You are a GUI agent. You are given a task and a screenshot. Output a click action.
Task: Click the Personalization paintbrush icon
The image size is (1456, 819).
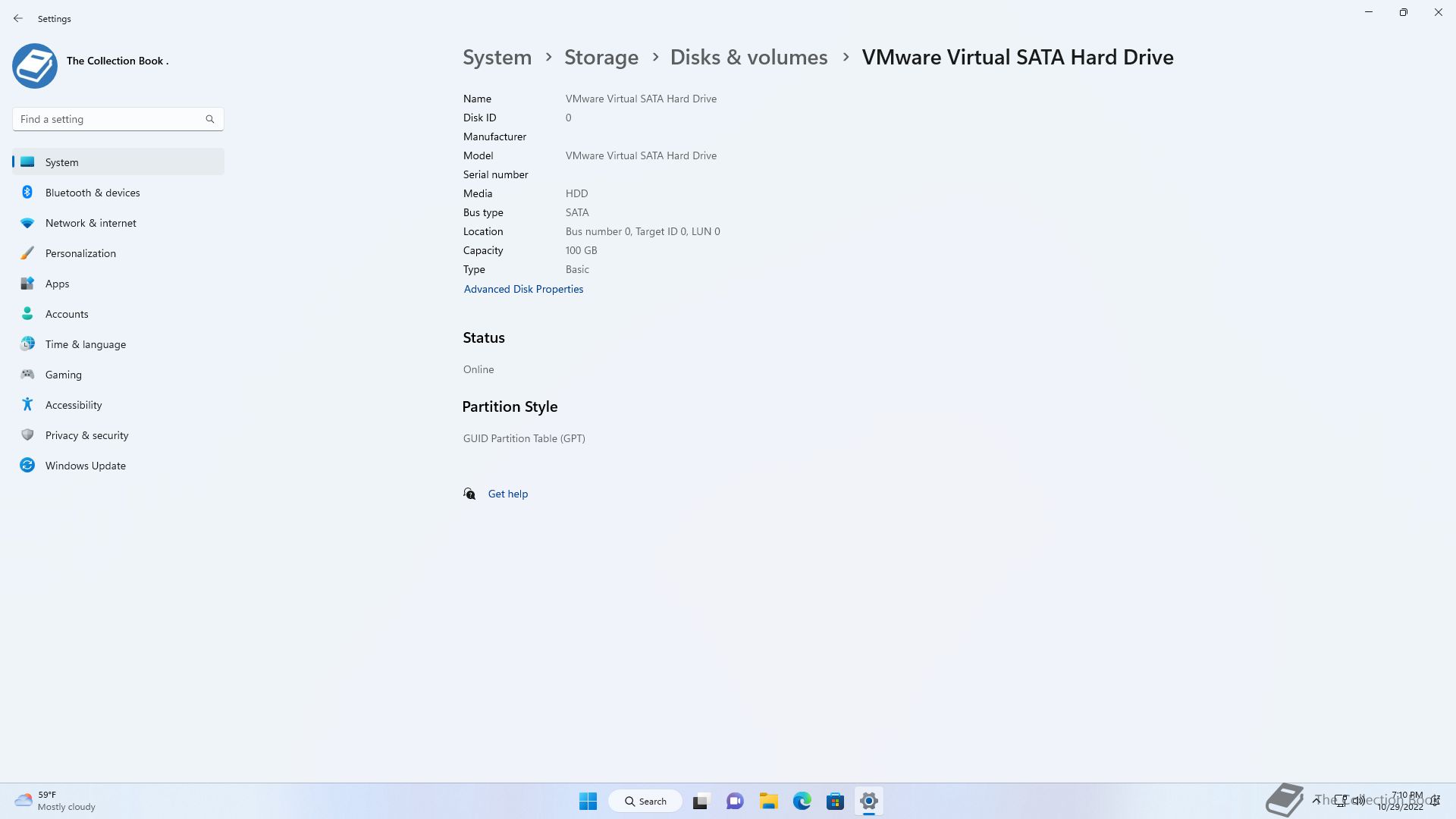pyautogui.click(x=27, y=253)
